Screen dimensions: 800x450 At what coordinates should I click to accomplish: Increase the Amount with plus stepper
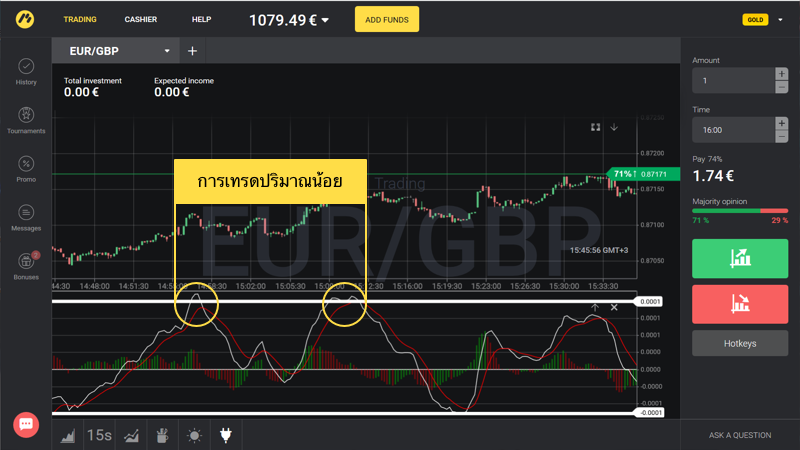[x=781, y=74]
